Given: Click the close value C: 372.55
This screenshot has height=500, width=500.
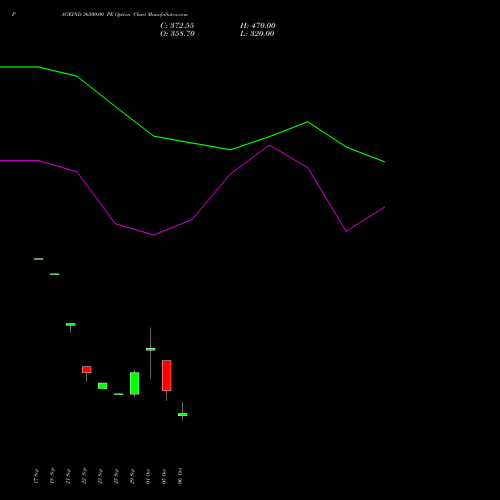Looking at the screenshot, I should point(177,26).
